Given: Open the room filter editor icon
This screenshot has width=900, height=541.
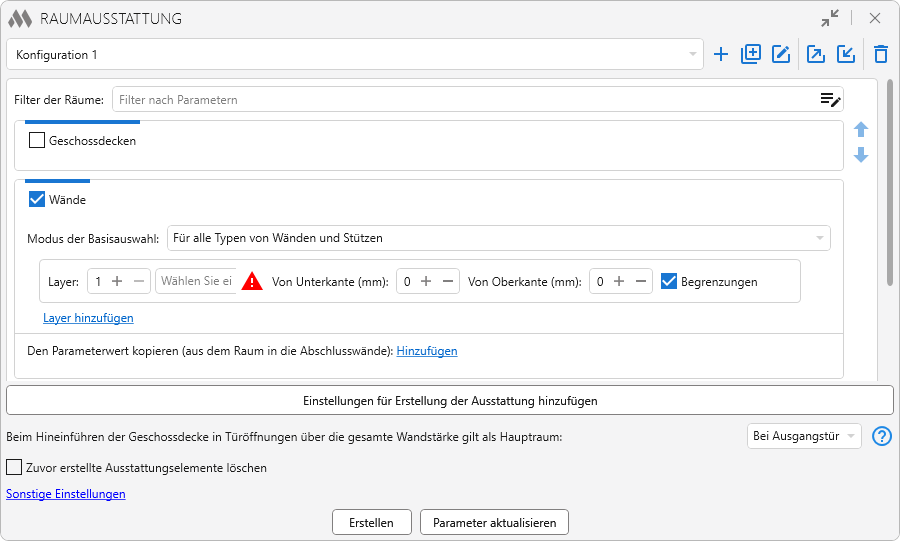Looking at the screenshot, I should click(830, 99).
